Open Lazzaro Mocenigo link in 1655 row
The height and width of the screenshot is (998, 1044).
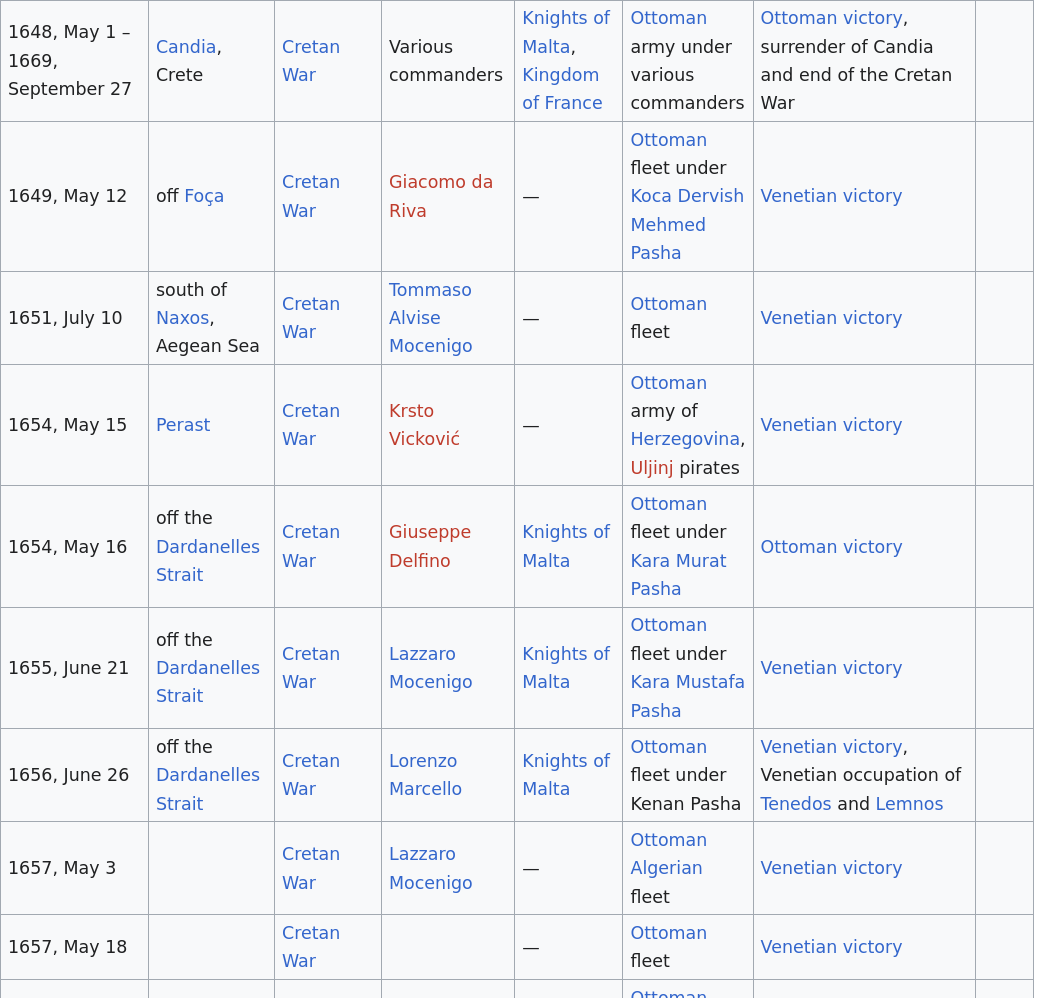pos(431,668)
